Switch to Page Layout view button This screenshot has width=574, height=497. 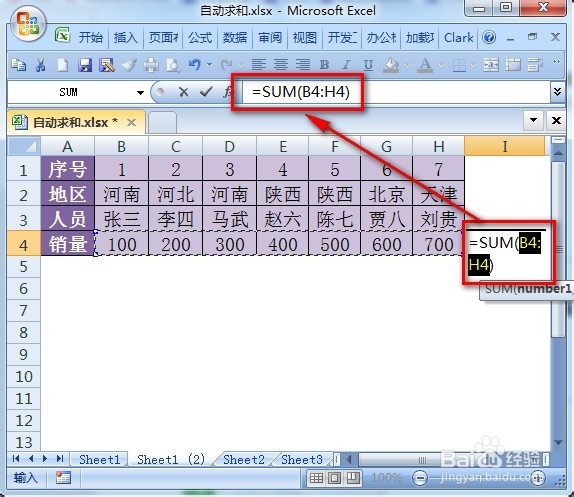334,478
